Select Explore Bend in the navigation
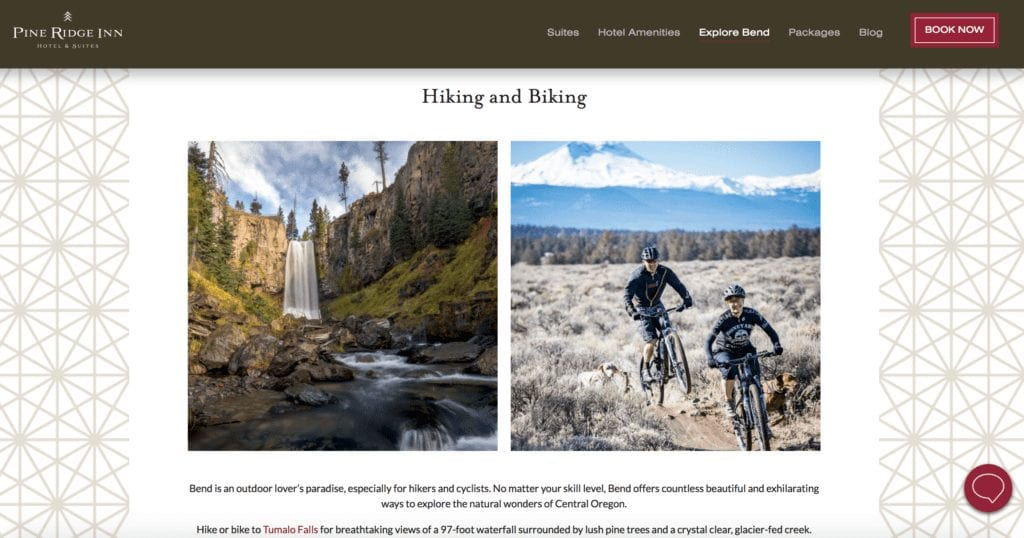This screenshot has height=538, width=1024. point(734,32)
